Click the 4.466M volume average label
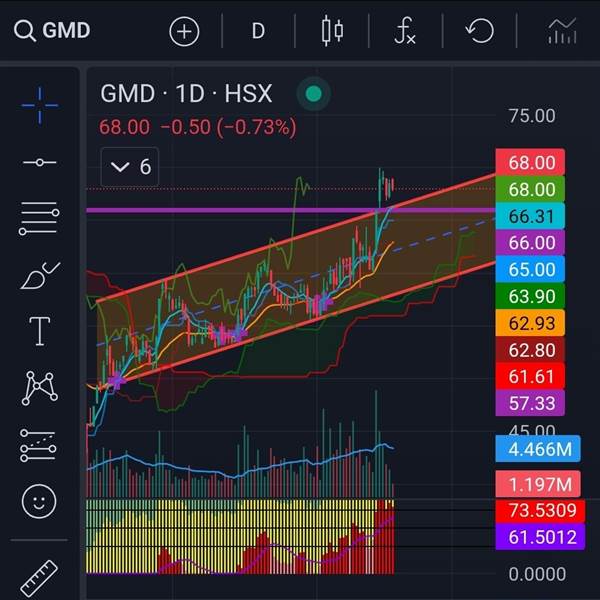600x600 pixels. pos(538,448)
